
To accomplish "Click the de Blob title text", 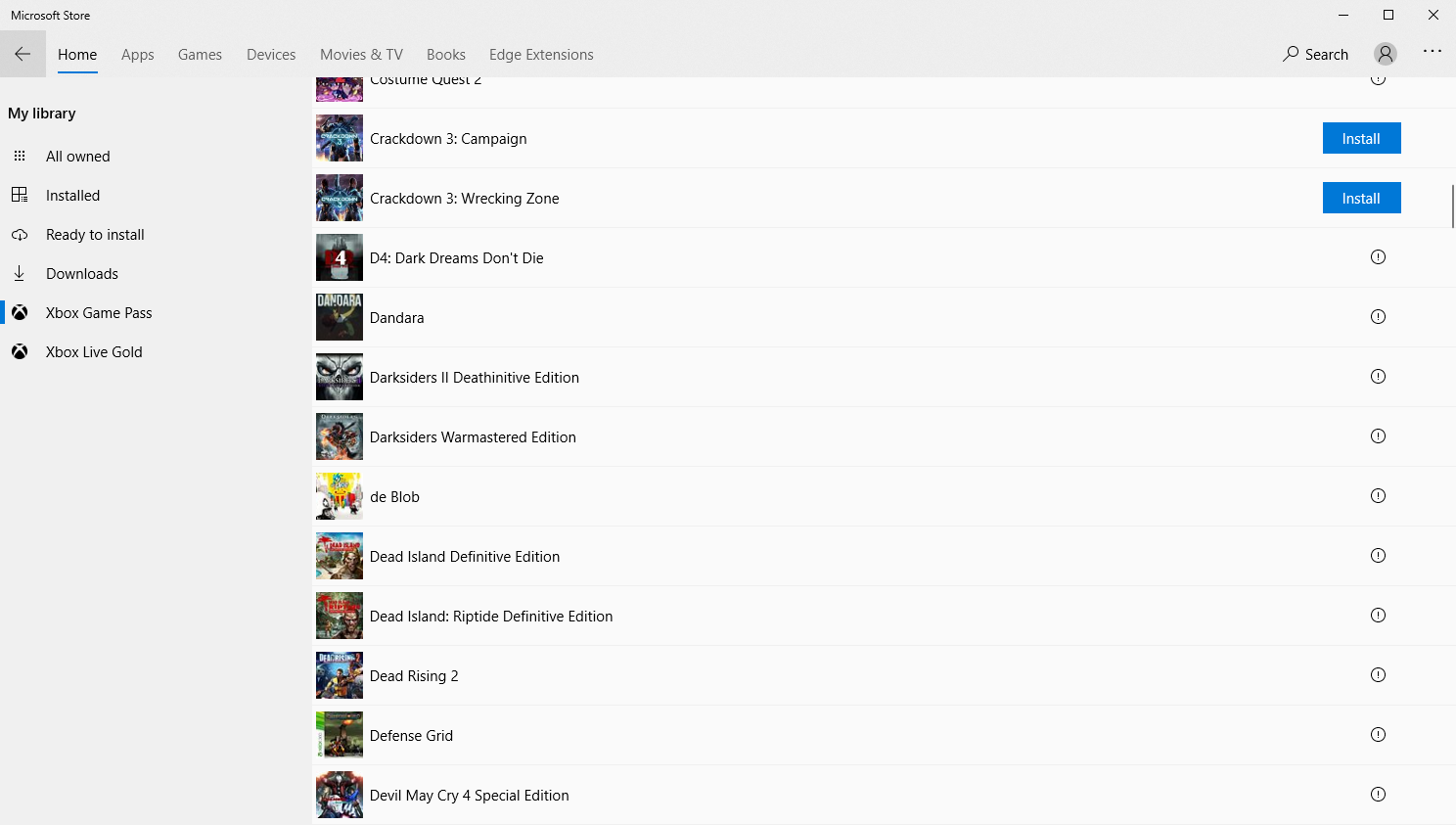I will [x=394, y=497].
